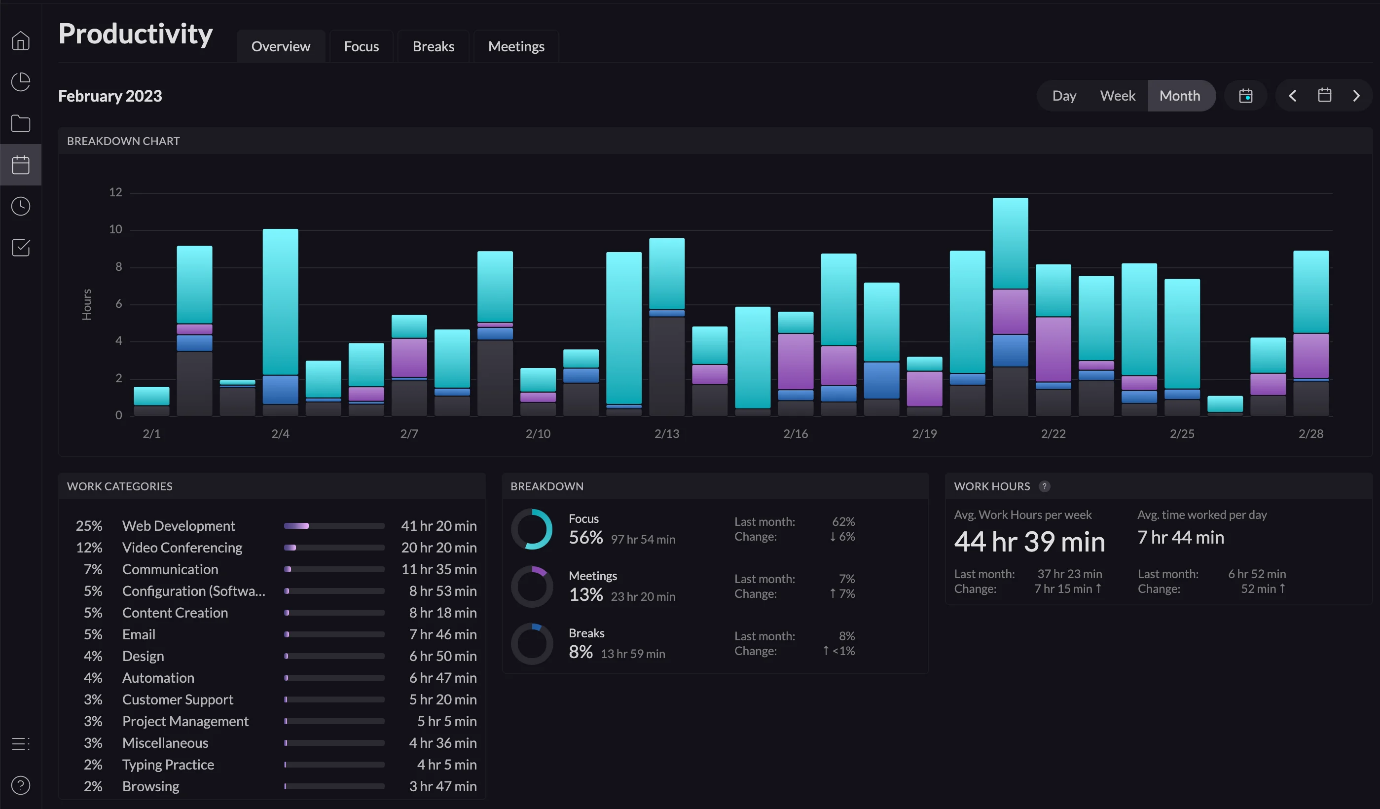Go to previous month with left chevron
Image resolution: width=1380 pixels, height=809 pixels.
1292,95
